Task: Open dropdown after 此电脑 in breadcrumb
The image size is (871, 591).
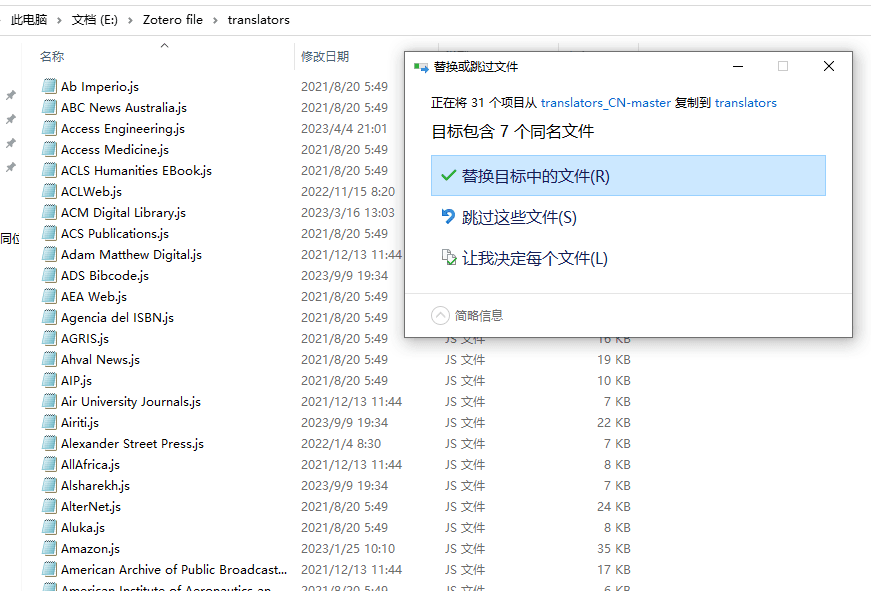Action: click(x=60, y=19)
